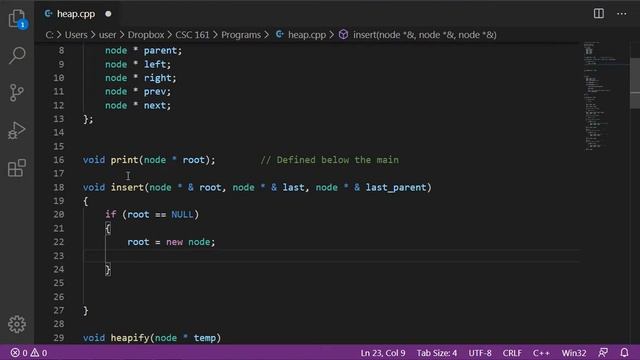Select encoding UTF-8 in status bar
The height and width of the screenshot is (360, 640).
click(x=480, y=353)
